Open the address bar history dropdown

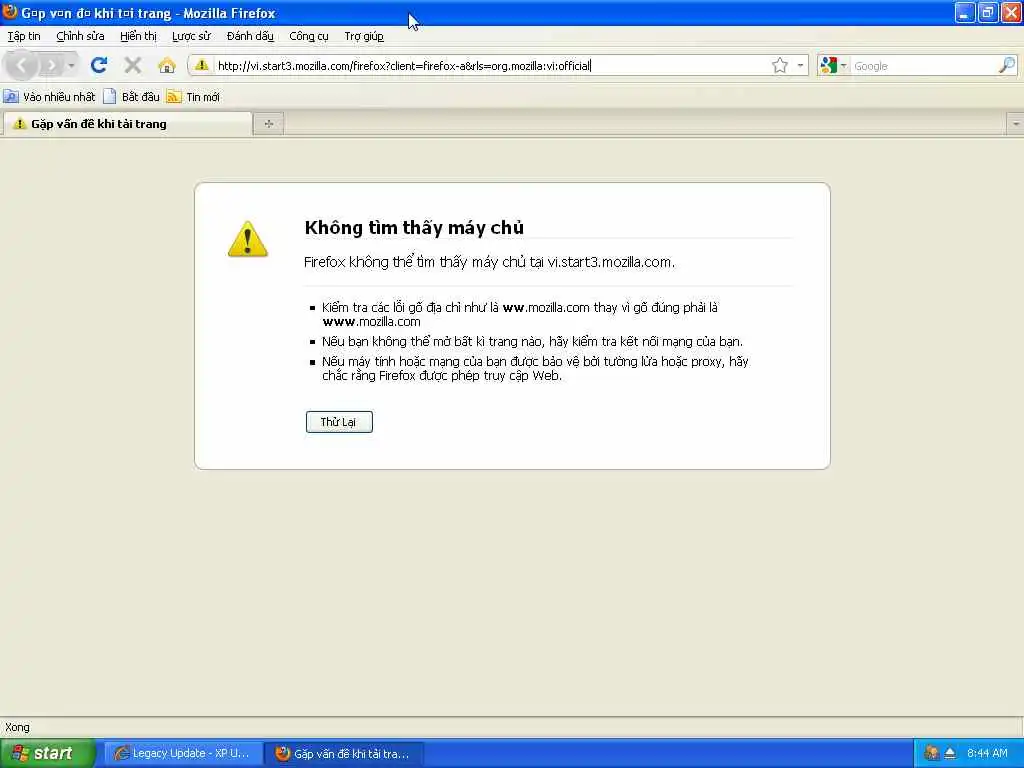(800, 65)
